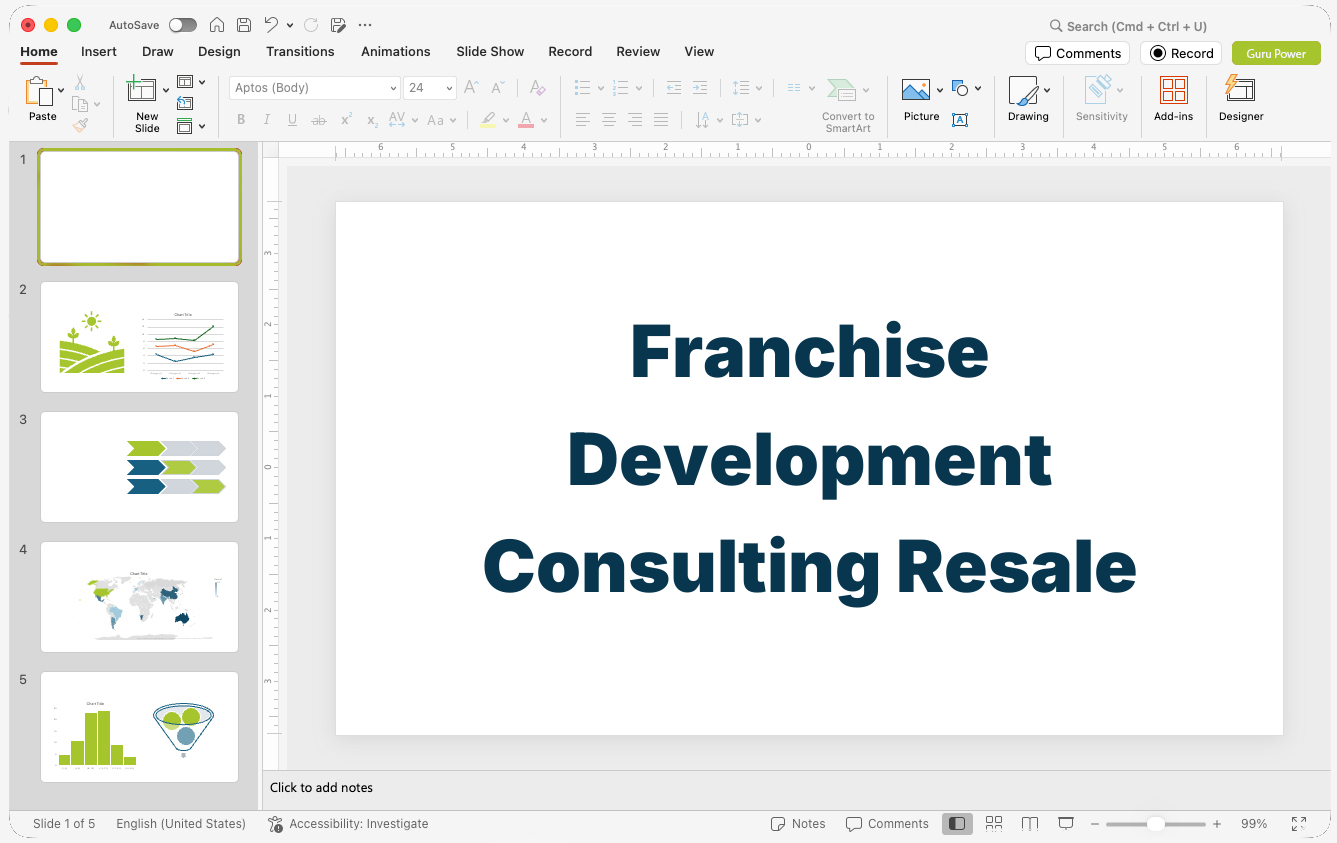The image size is (1337, 843).
Task: Click the Comments button at top right
Action: pos(1077,53)
